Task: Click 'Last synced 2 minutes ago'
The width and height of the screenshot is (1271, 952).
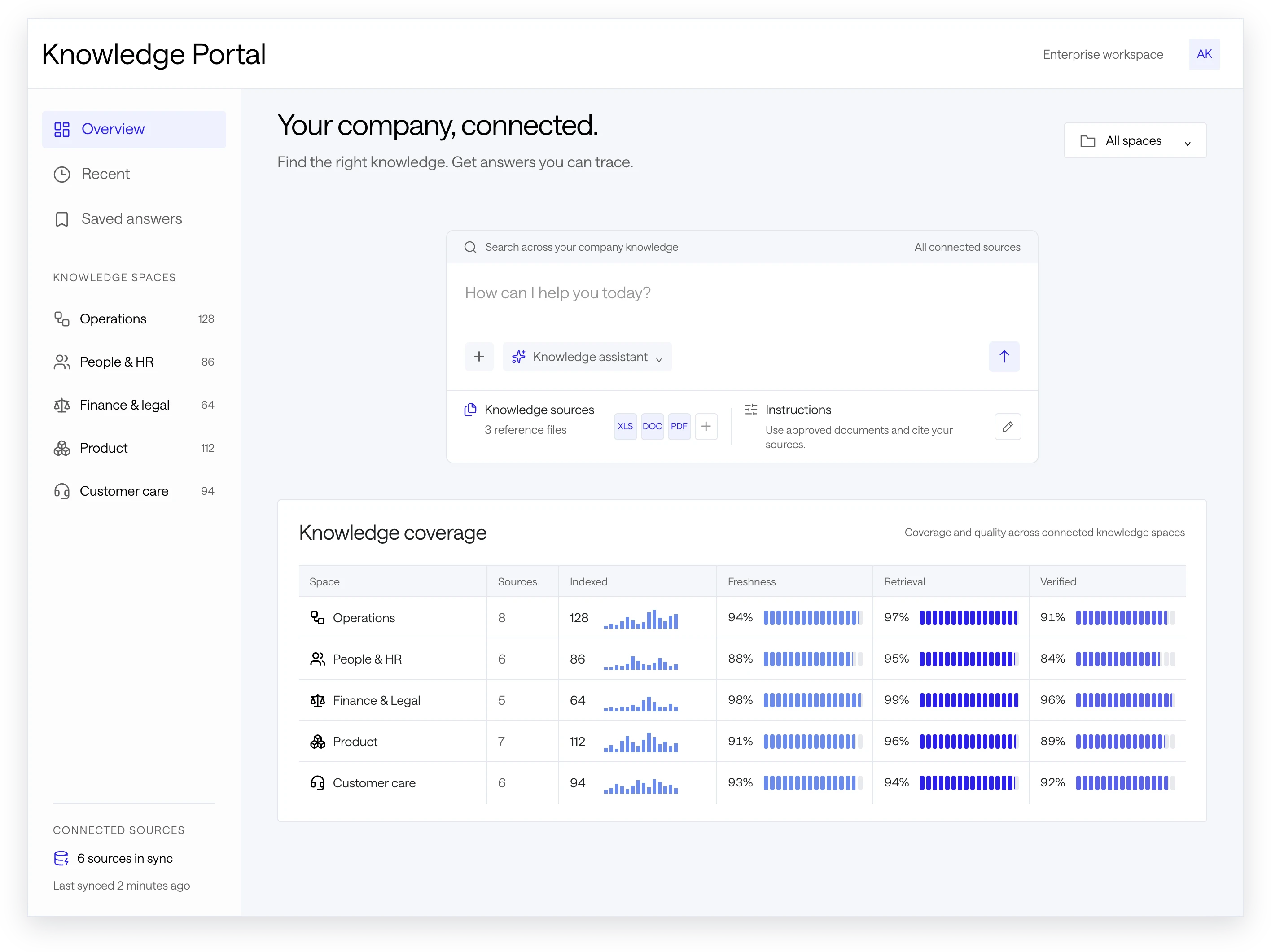Action: (121, 885)
